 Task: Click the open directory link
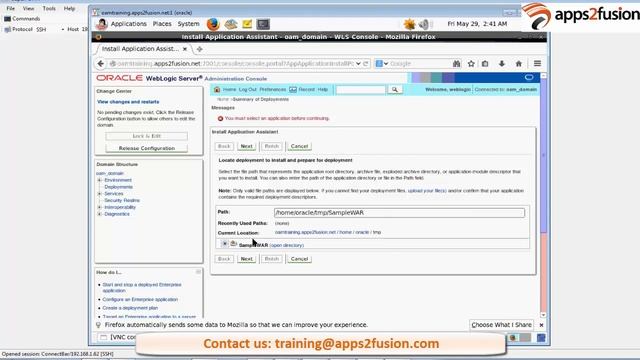click(287, 245)
